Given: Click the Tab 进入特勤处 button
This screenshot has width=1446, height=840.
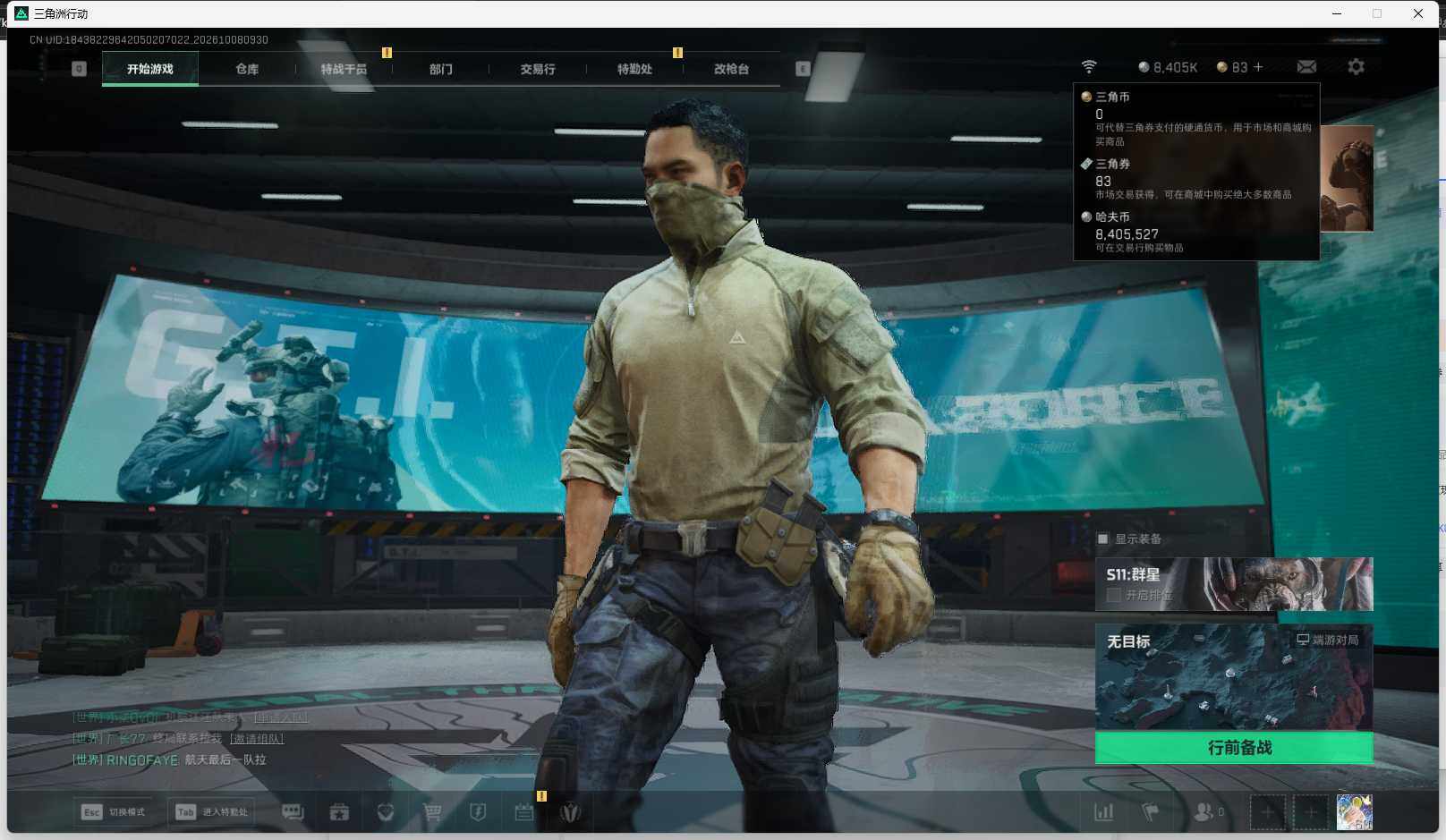Looking at the screenshot, I should [x=212, y=812].
